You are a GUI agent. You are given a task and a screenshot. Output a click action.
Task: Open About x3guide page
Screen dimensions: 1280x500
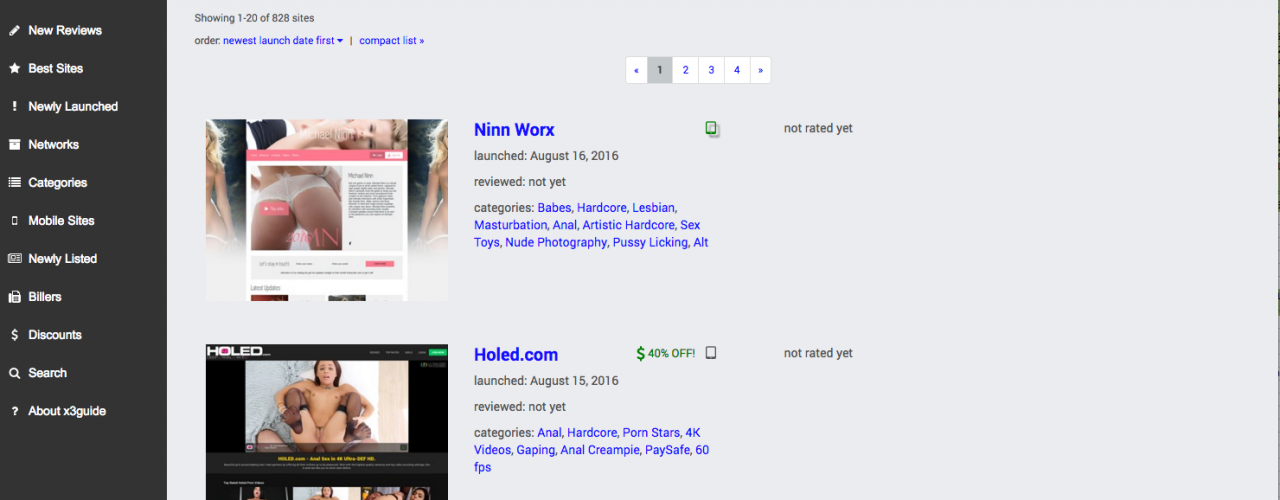[67, 410]
